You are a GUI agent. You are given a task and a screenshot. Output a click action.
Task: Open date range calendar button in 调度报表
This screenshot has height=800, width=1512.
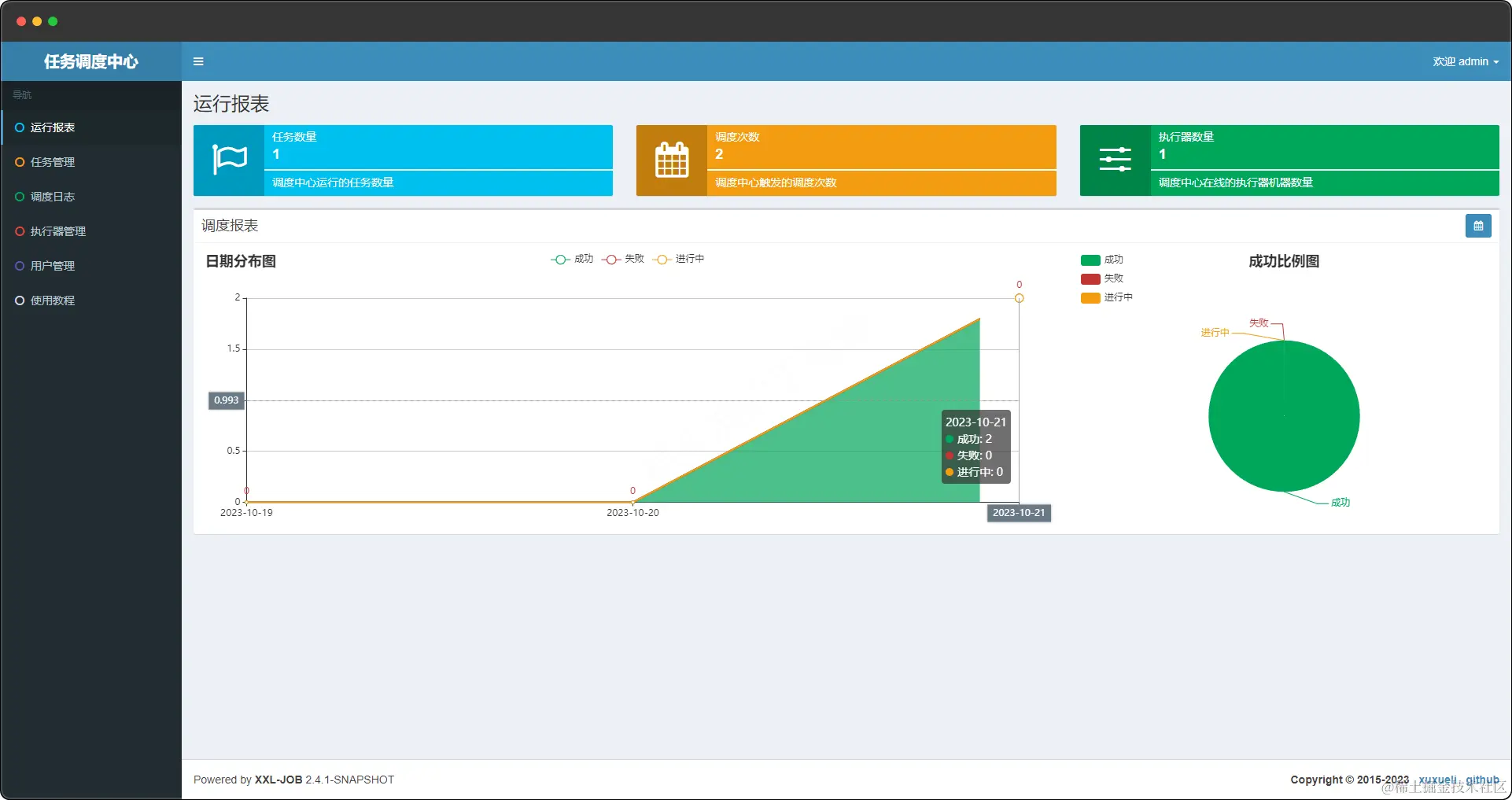pyautogui.click(x=1478, y=226)
